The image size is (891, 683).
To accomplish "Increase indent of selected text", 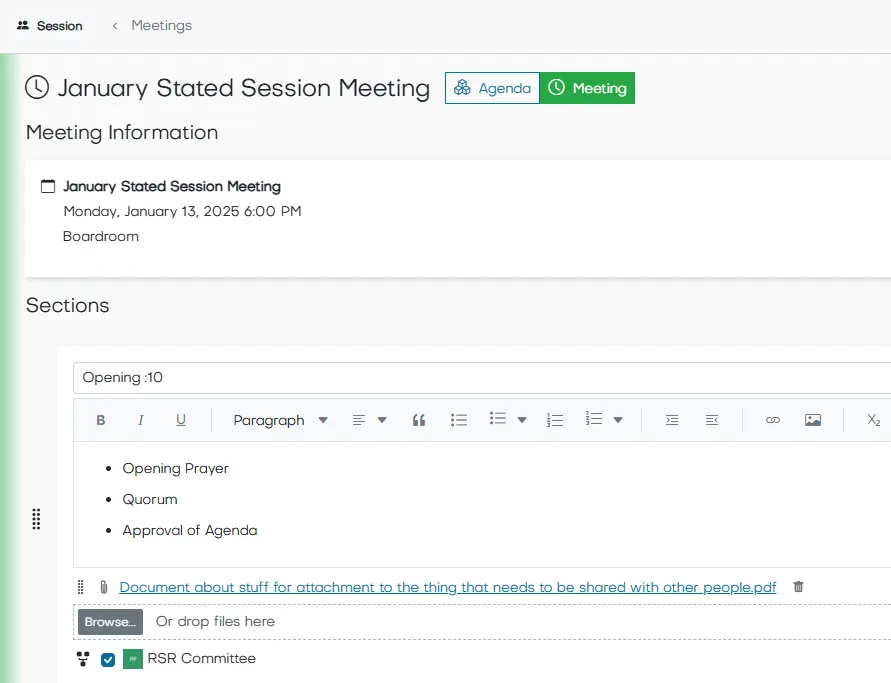I will (672, 420).
